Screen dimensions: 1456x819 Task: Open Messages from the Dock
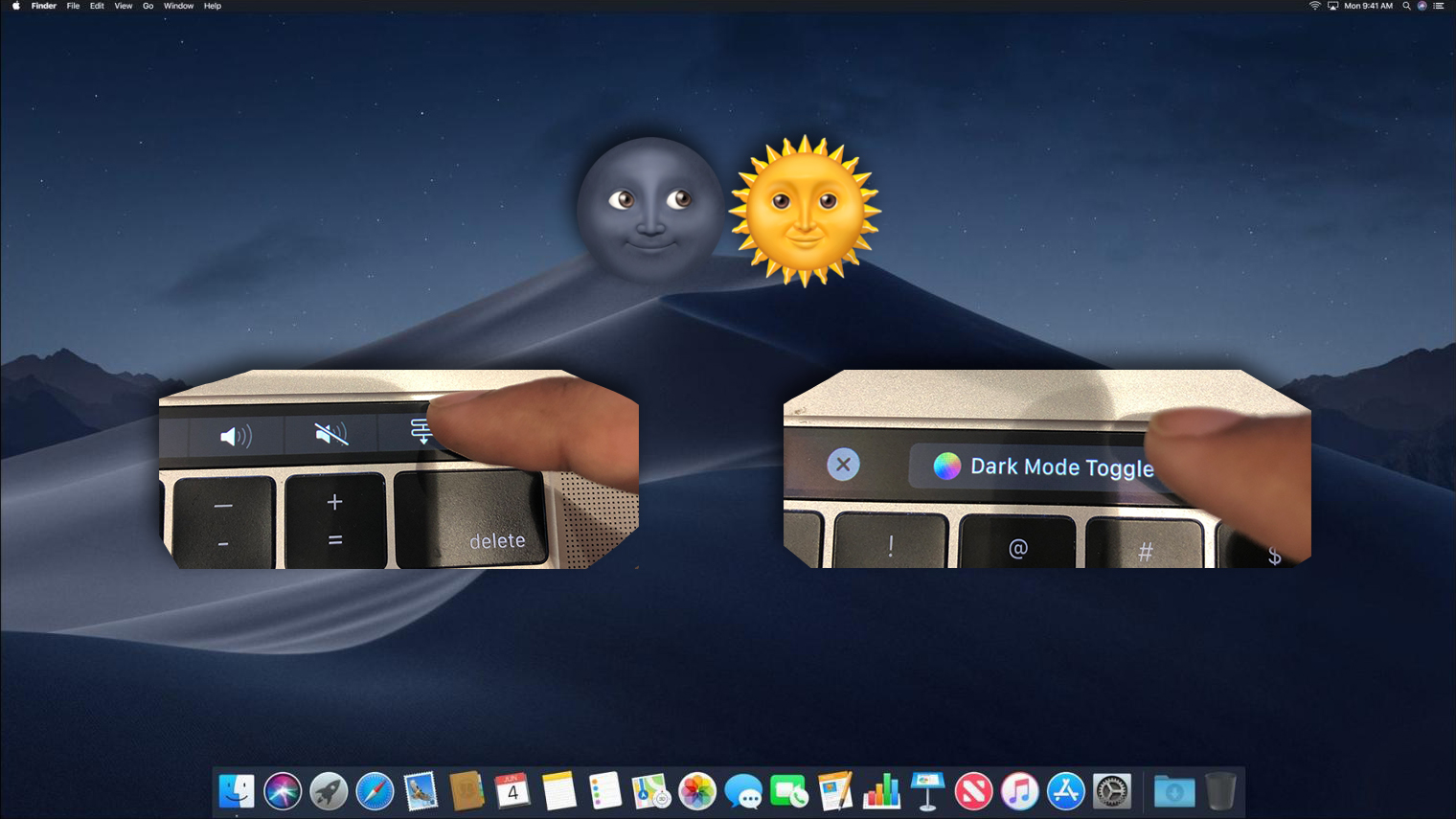[743, 792]
